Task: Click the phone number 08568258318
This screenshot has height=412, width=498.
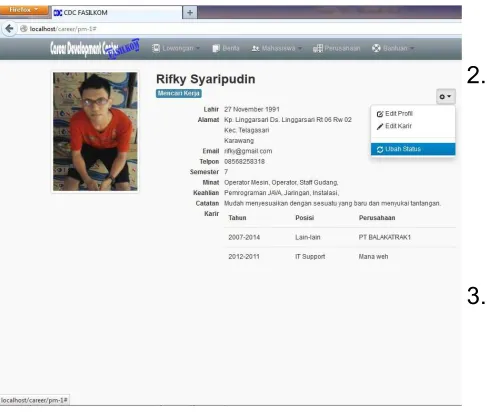Action: (244, 162)
